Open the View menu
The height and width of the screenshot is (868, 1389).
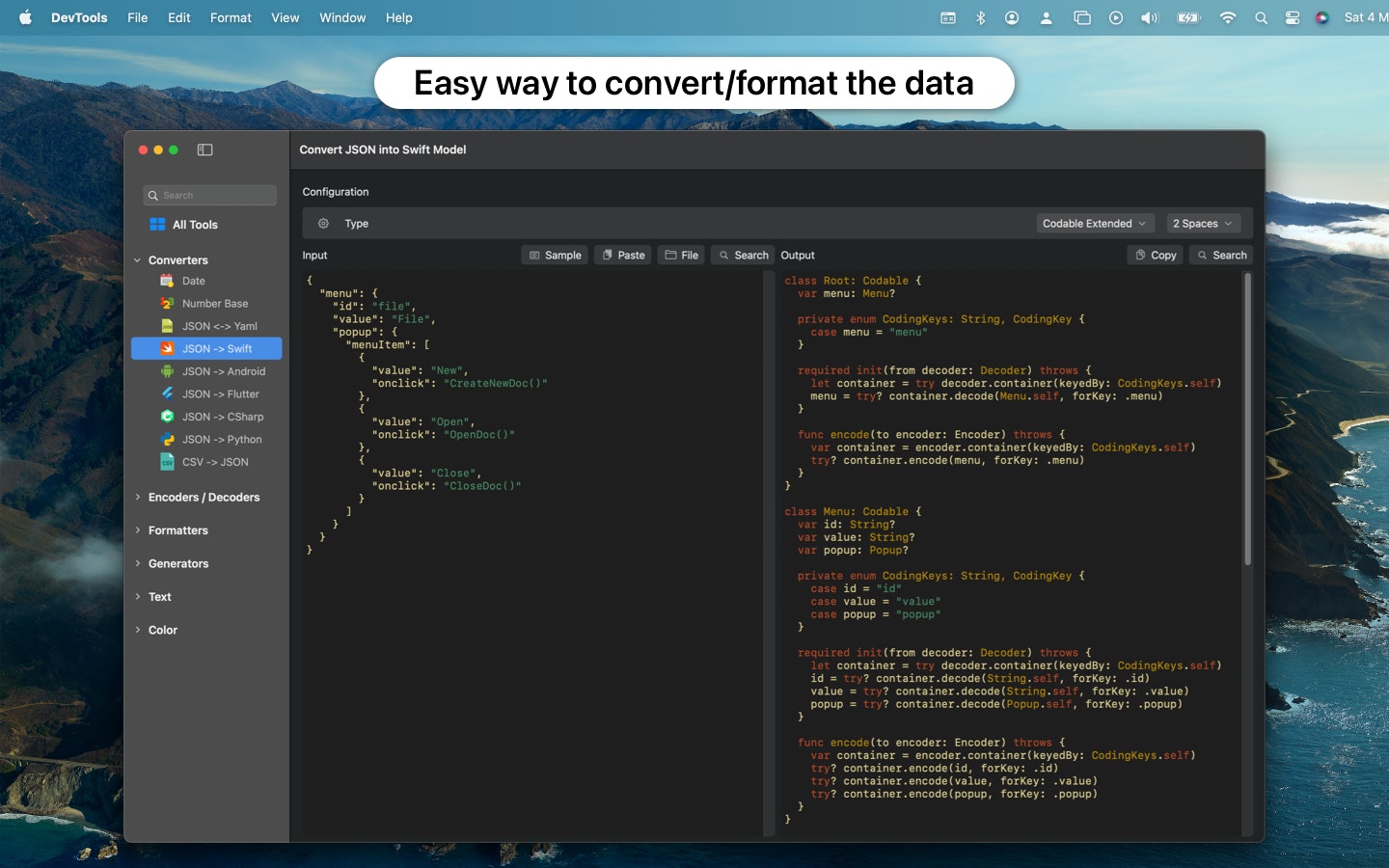click(x=286, y=17)
